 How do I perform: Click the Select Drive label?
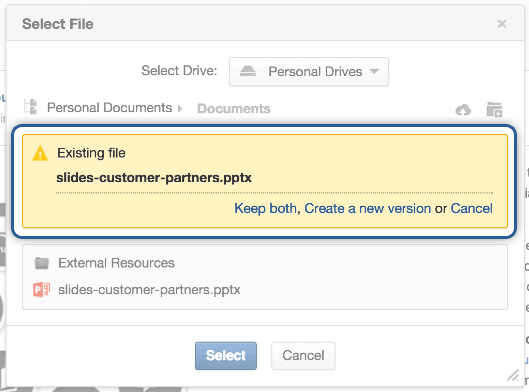[x=179, y=71]
